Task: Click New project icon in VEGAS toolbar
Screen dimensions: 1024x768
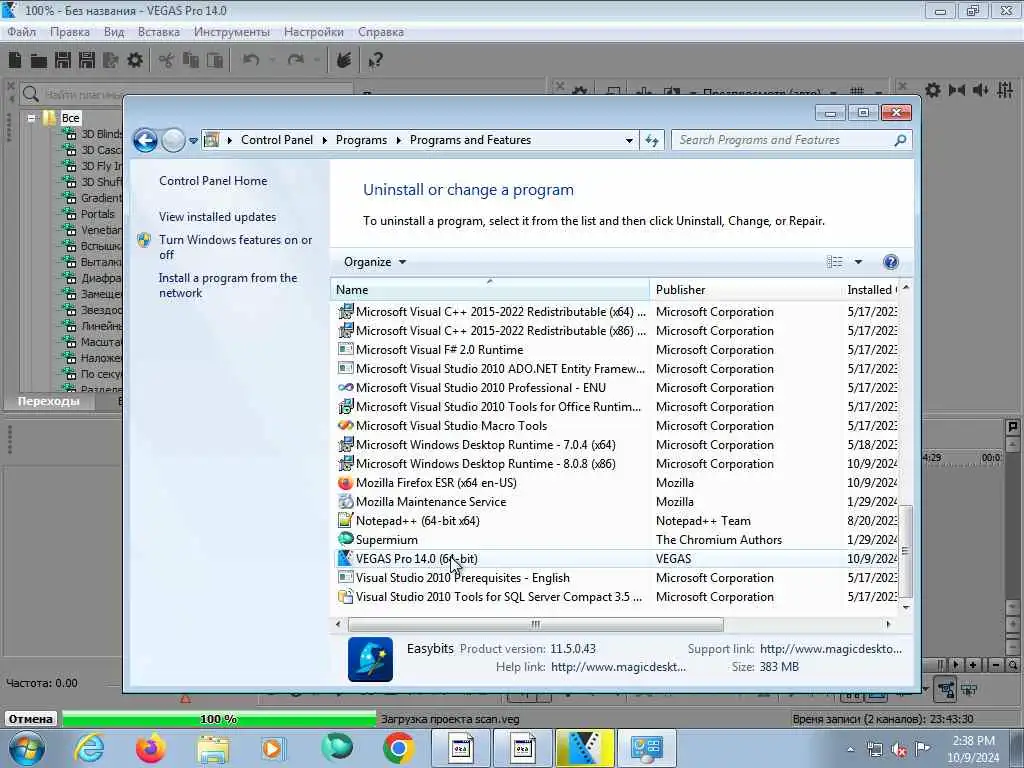Action: coord(15,61)
